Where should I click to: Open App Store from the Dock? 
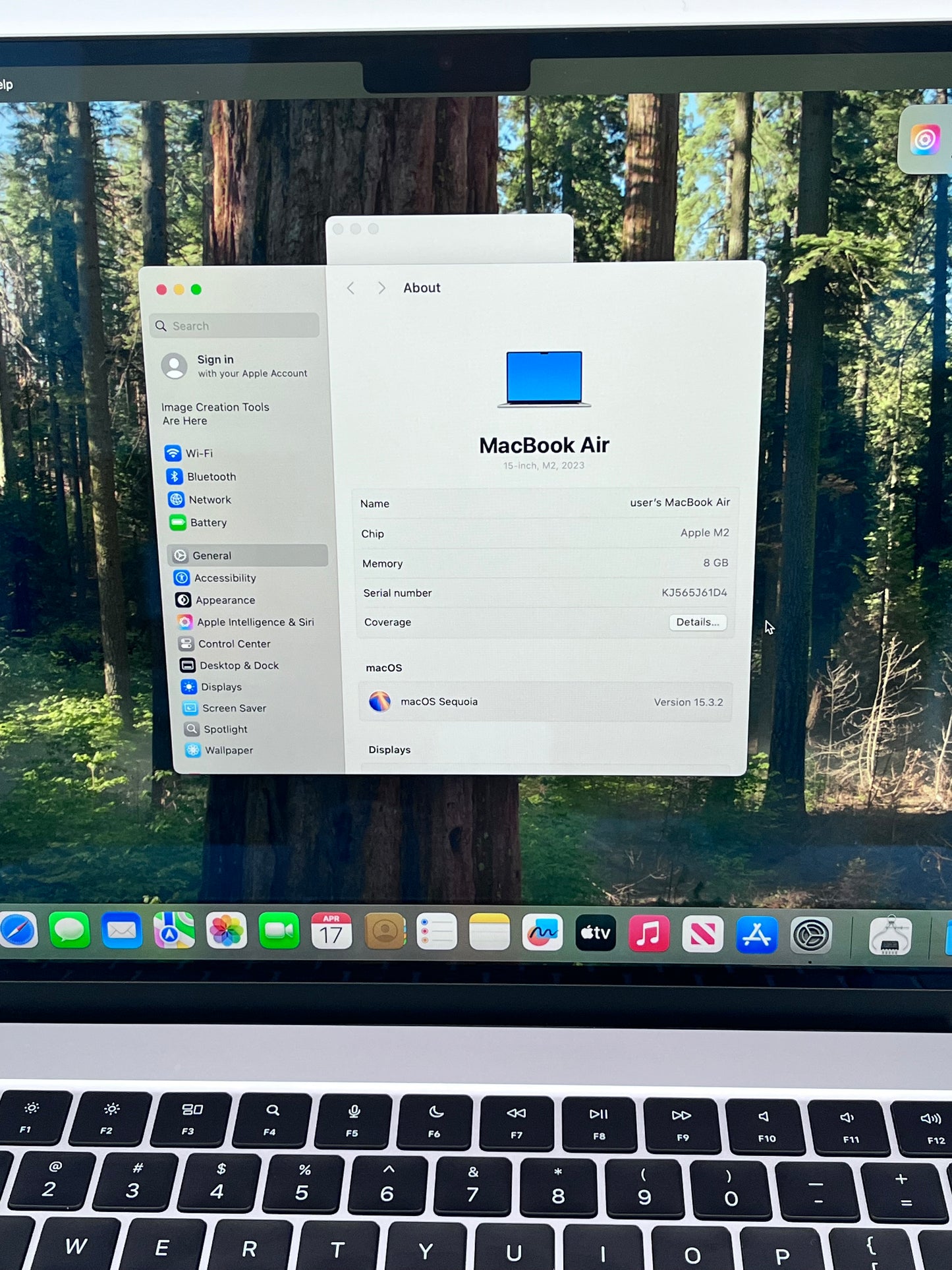click(756, 935)
